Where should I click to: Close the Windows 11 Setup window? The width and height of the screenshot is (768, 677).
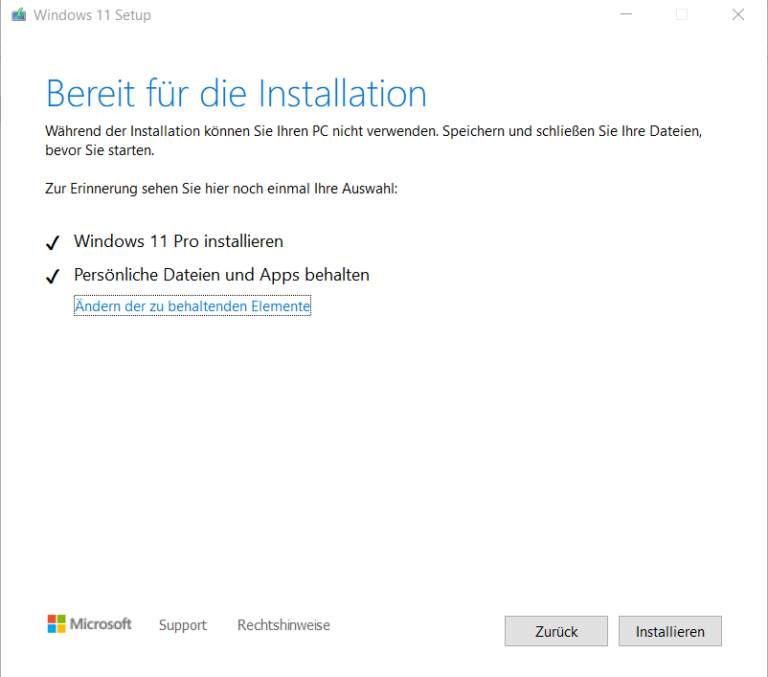coord(738,15)
